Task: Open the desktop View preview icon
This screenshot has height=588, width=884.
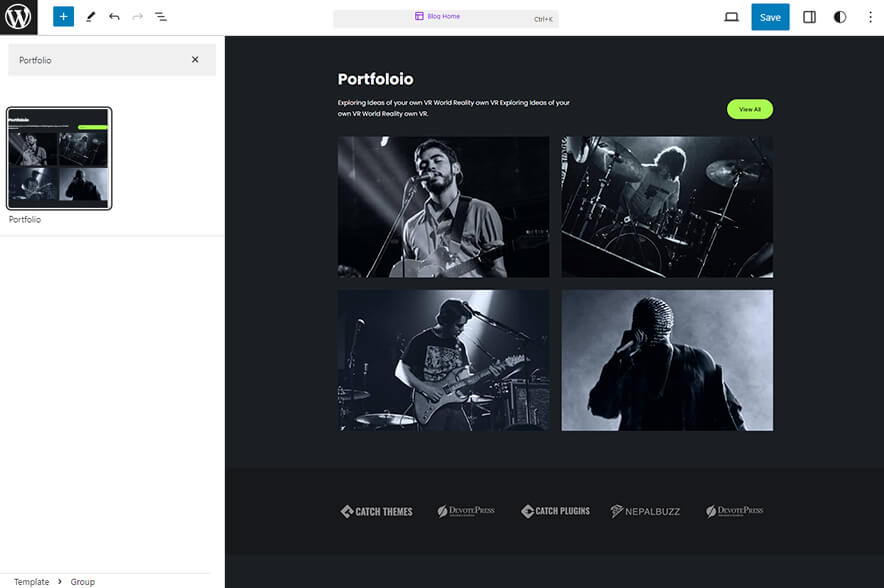Action: tap(731, 17)
